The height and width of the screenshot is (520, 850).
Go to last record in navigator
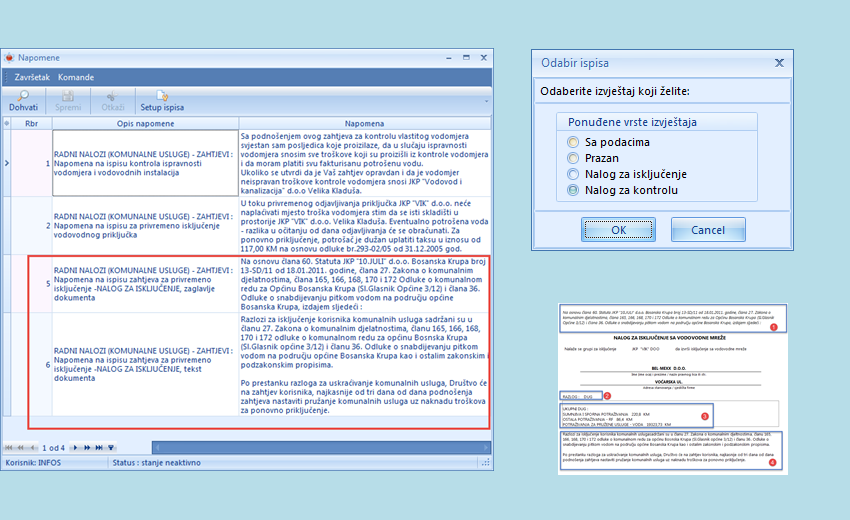pyautogui.click(x=99, y=448)
